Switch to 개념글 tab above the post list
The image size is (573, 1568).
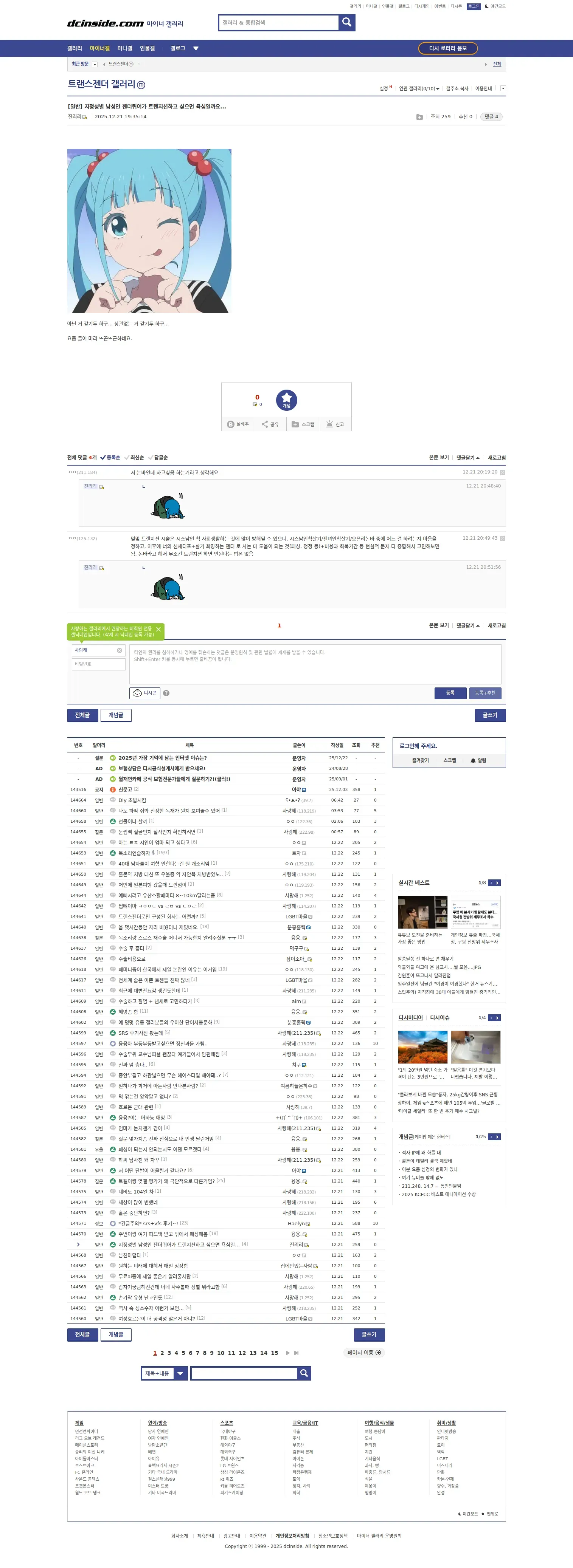point(116,715)
